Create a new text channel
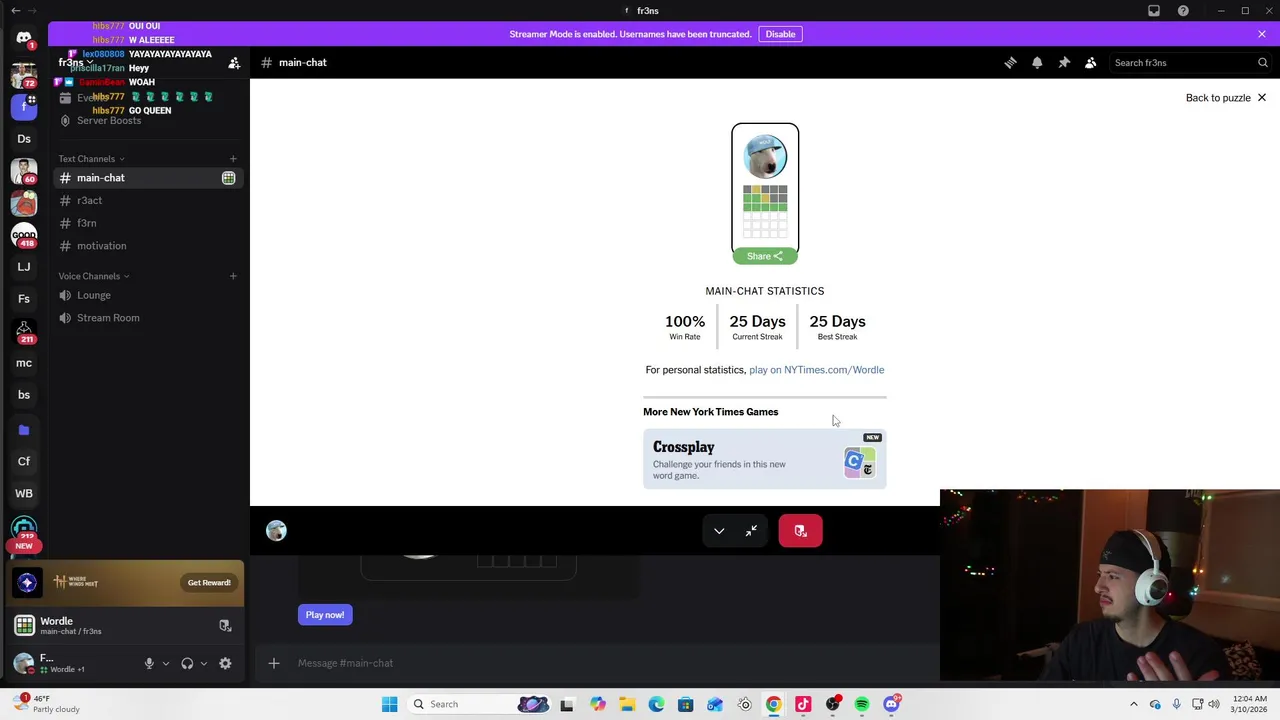 click(x=233, y=158)
